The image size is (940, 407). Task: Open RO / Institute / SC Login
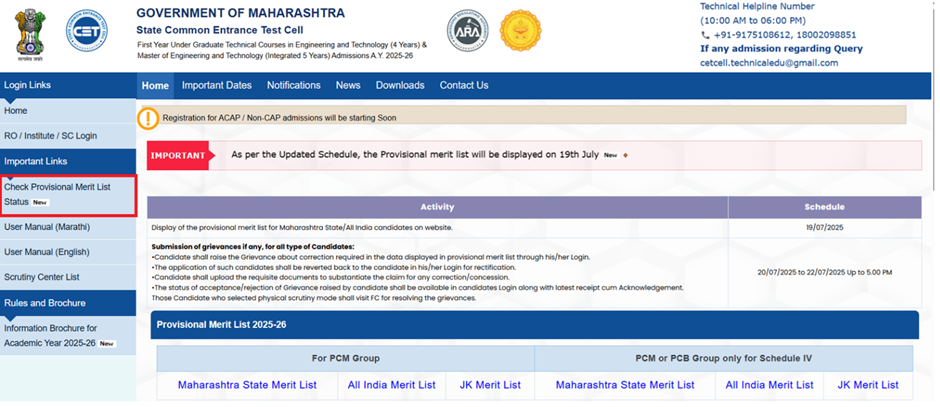click(x=51, y=135)
